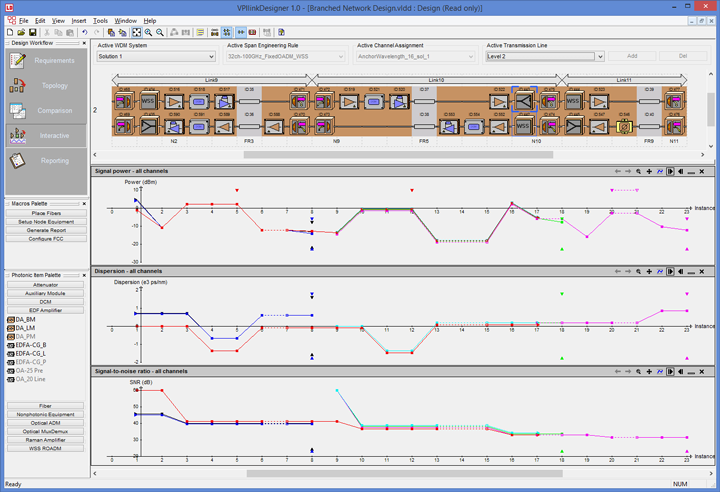Expand the Active Transmission Line dropdown
Image resolution: width=720 pixels, height=492 pixels.
tap(600, 57)
